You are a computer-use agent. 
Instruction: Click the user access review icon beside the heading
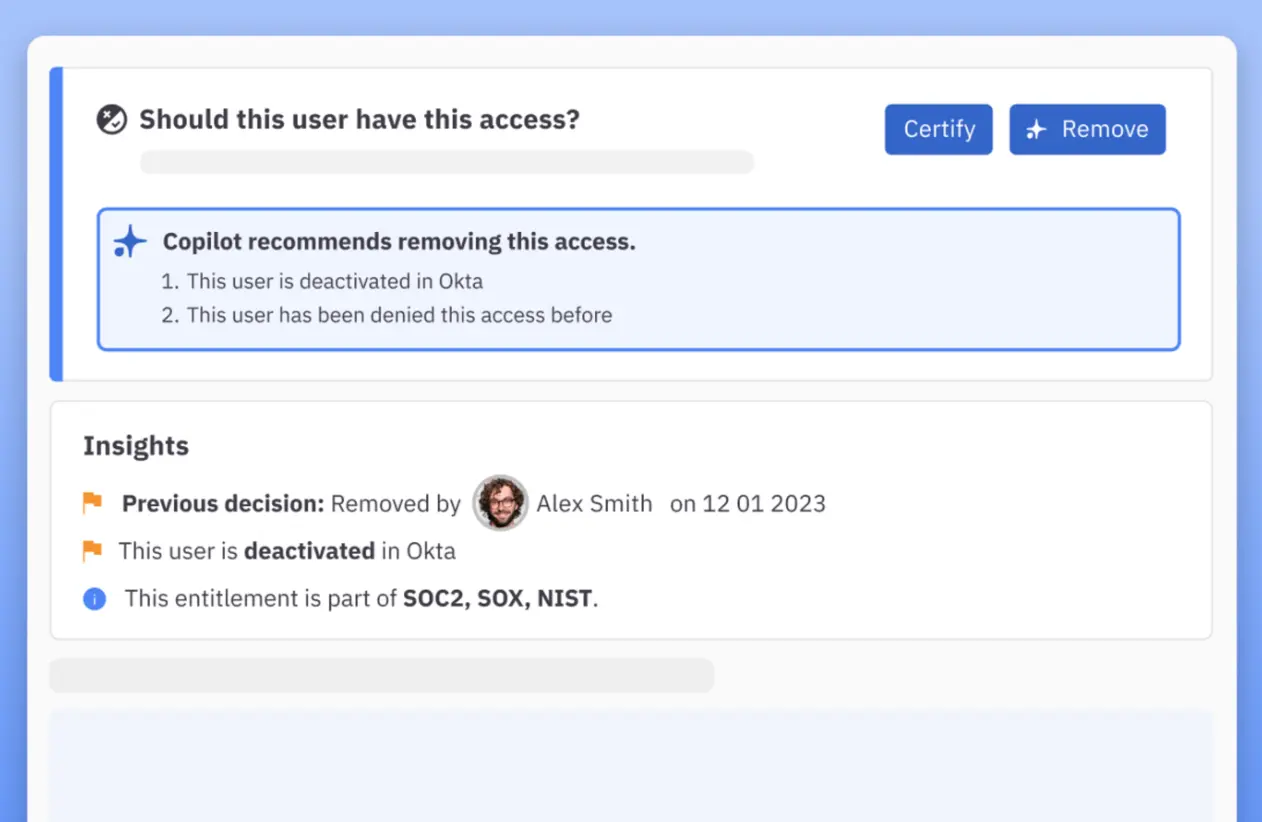pos(111,120)
